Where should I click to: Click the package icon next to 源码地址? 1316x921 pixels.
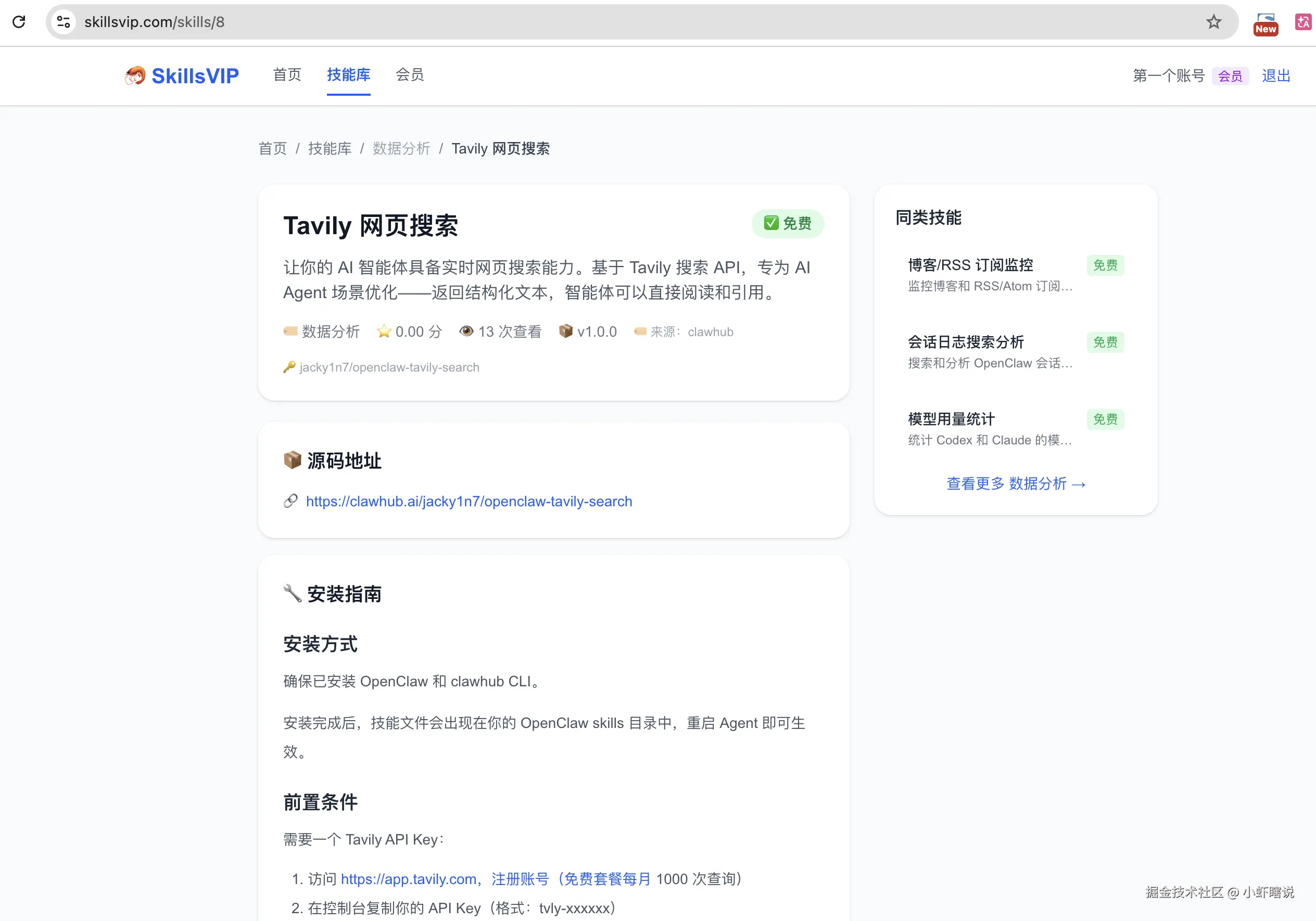[293, 460]
